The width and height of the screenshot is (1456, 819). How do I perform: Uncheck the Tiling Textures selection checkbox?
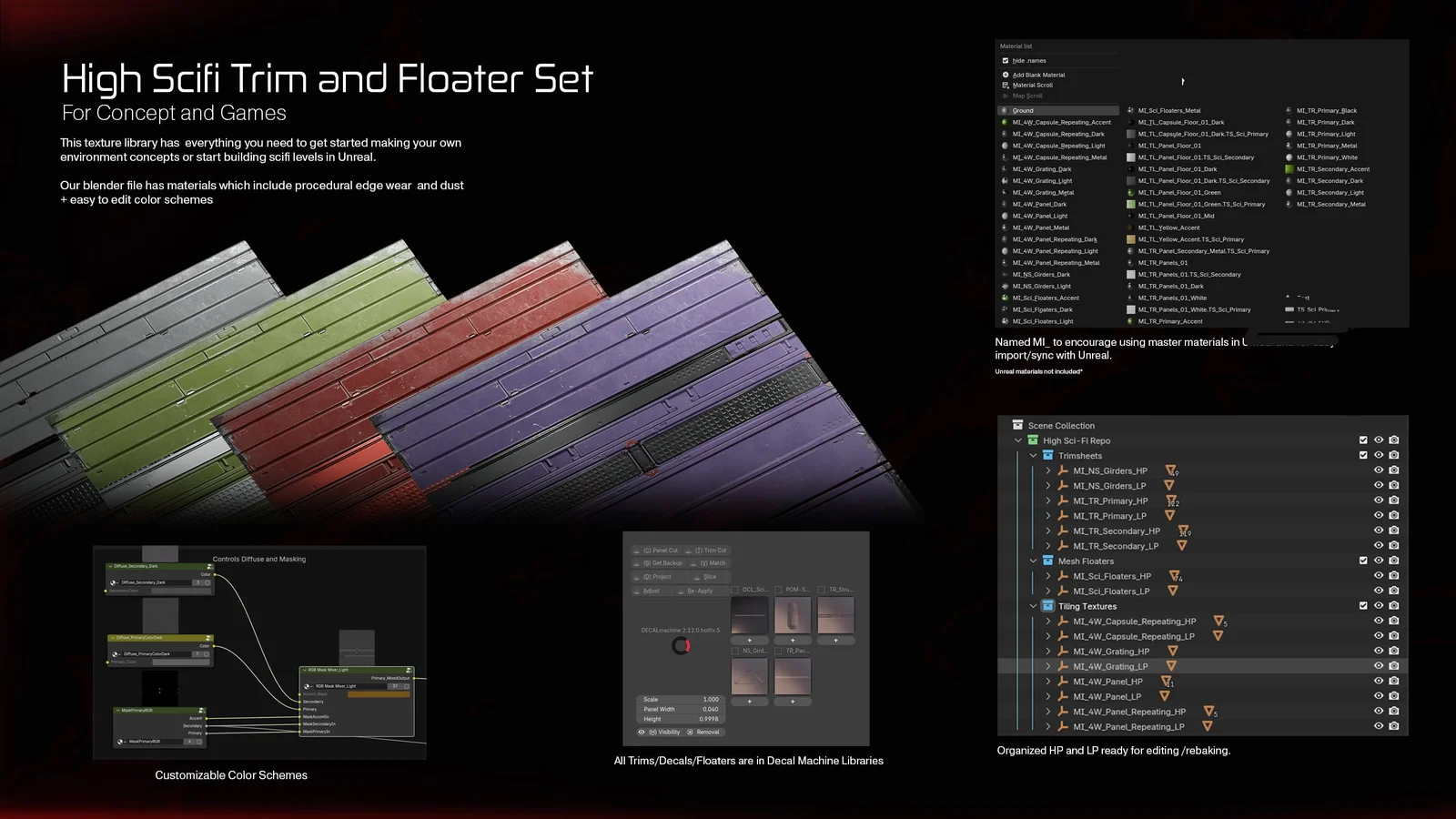[x=1362, y=606]
